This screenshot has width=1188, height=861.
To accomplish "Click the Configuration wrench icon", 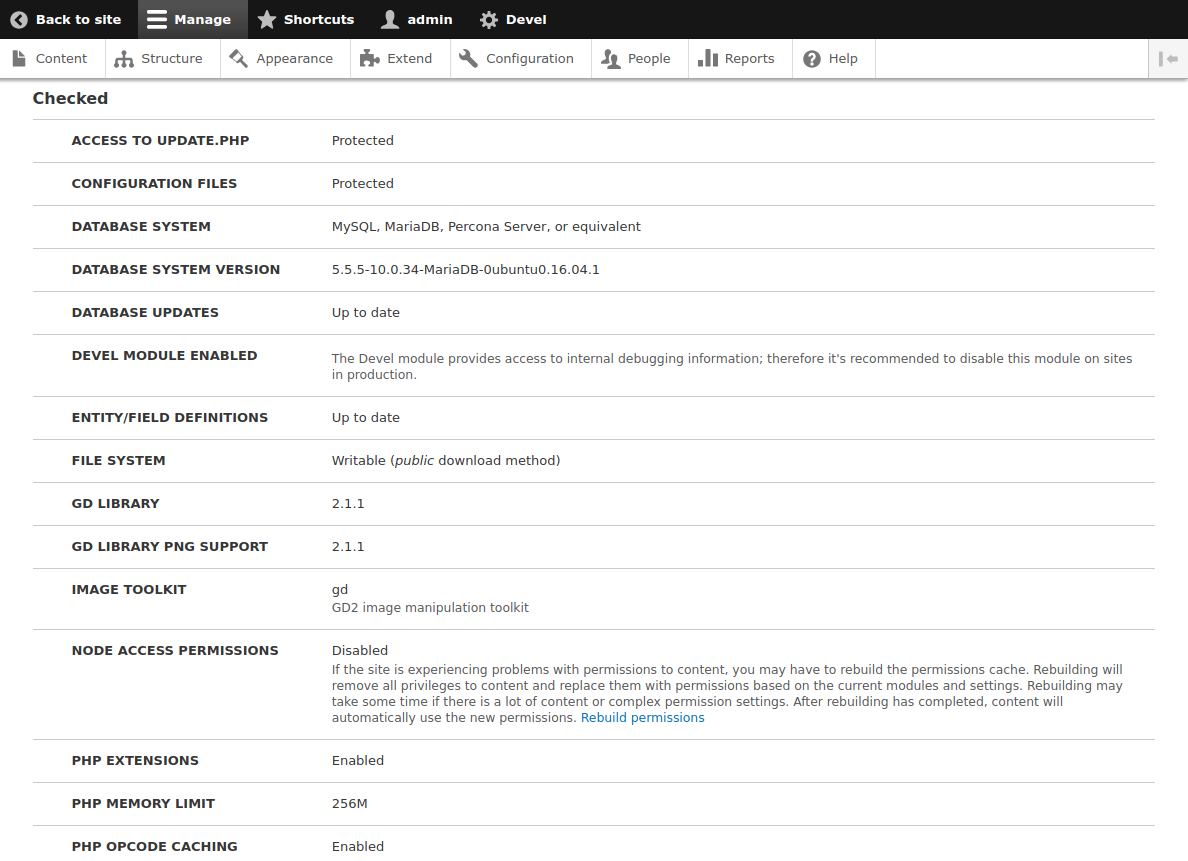I will 468,58.
